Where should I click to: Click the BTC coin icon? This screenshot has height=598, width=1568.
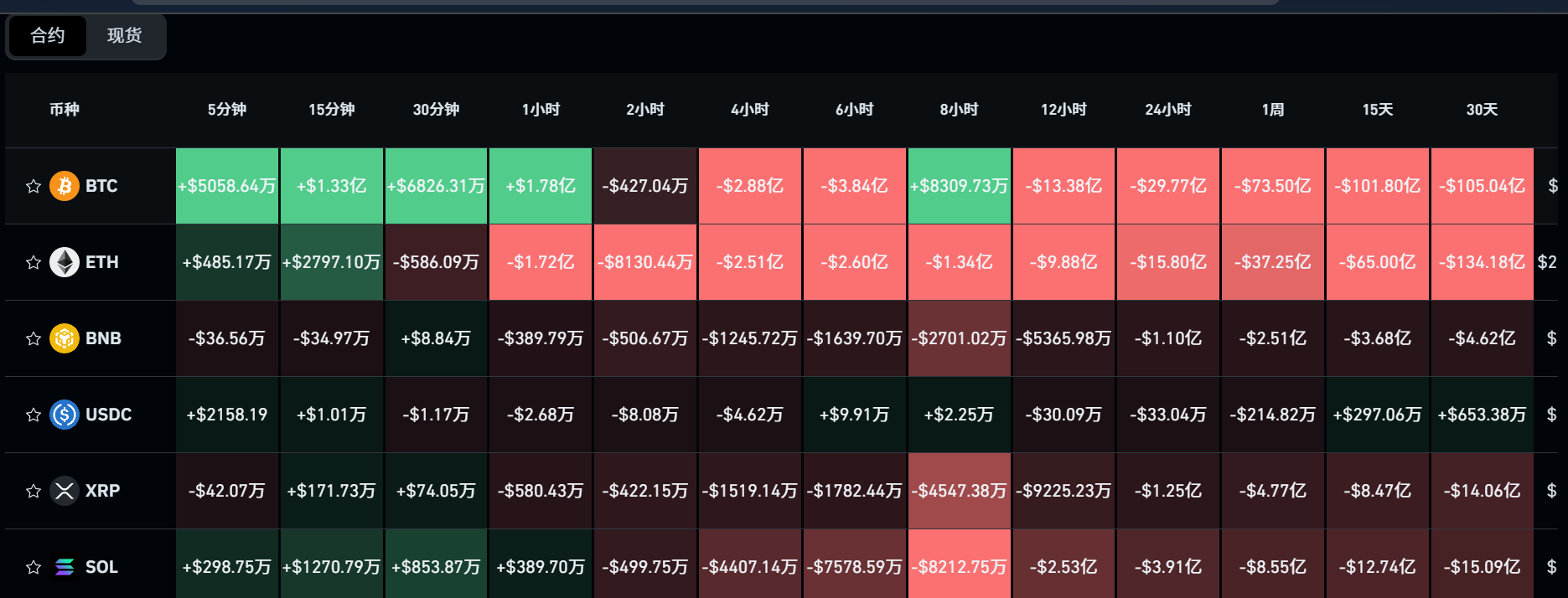click(65, 186)
